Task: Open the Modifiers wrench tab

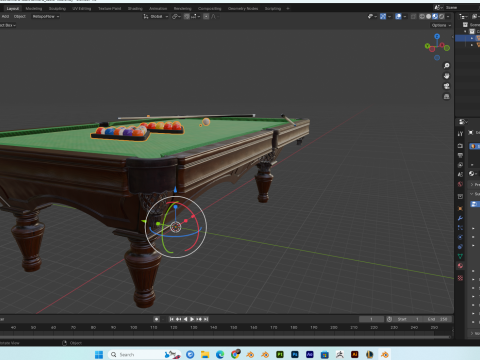Action: click(x=460, y=218)
